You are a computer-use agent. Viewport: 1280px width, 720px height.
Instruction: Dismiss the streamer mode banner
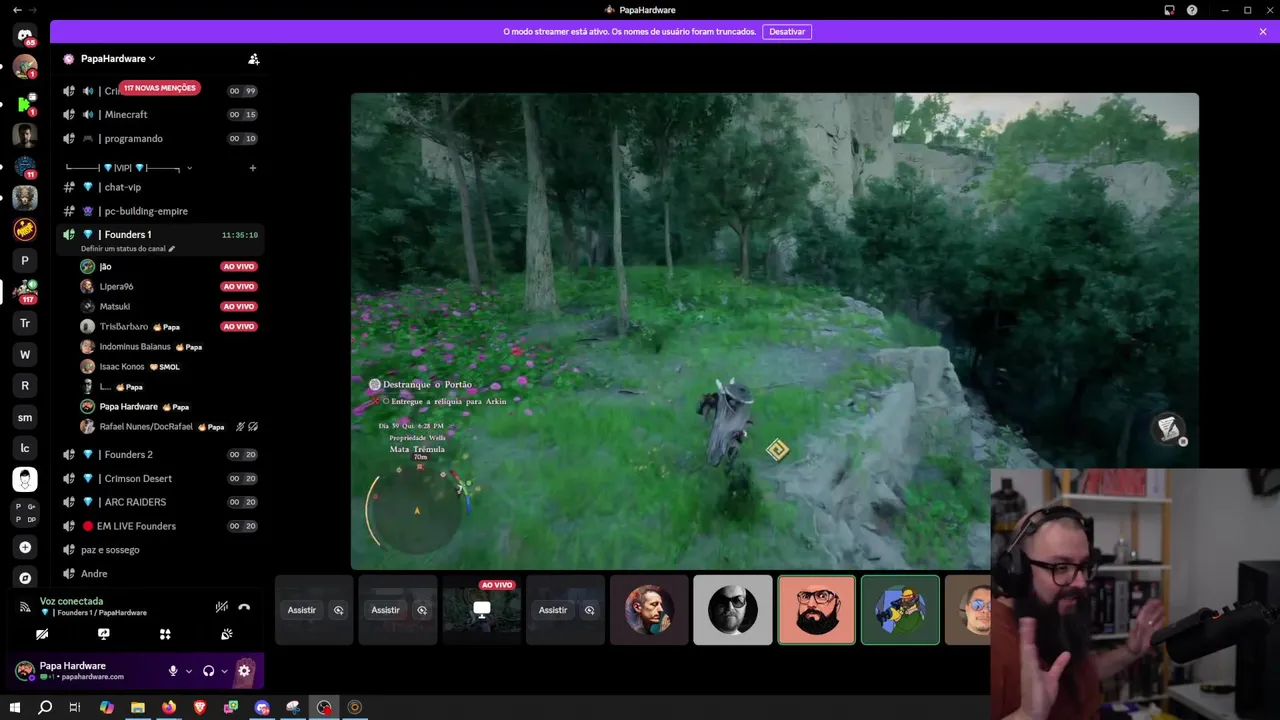(1263, 32)
